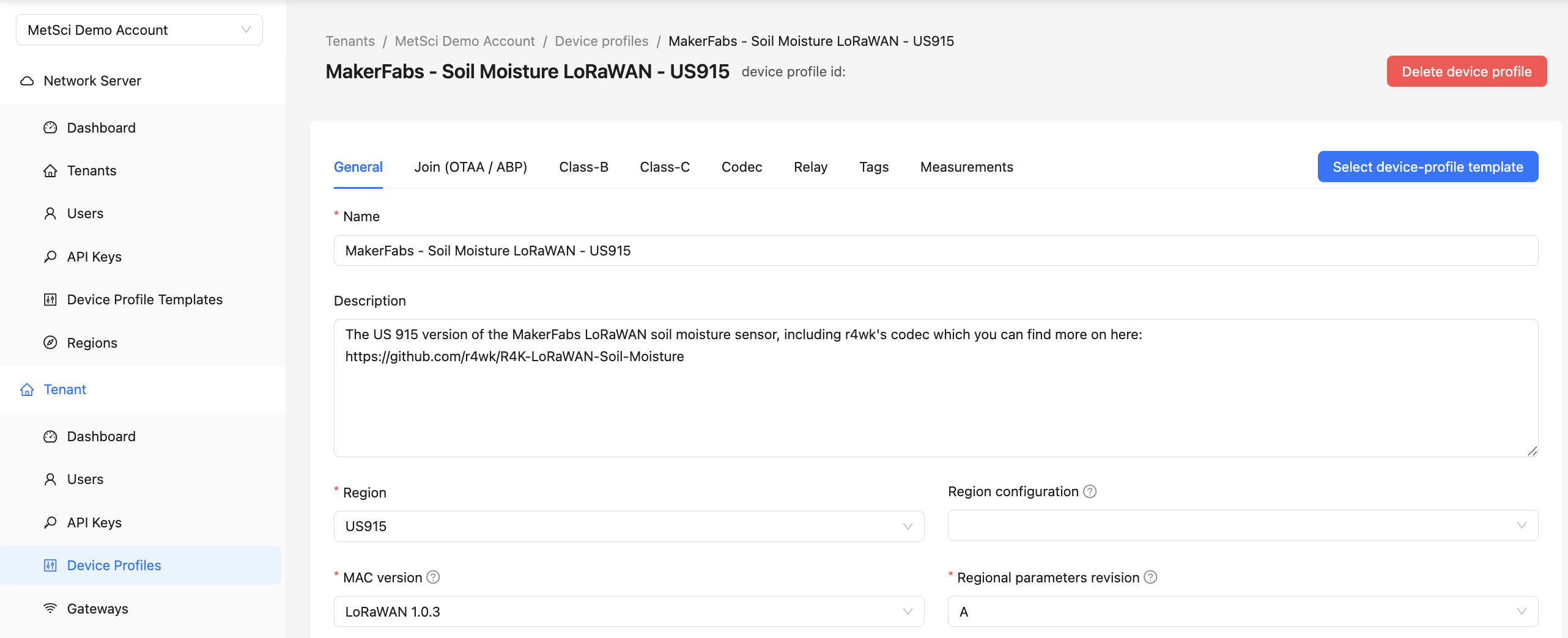Open the MAC version help tooltip icon
1568x638 pixels.
pyautogui.click(x=432, y=577)
